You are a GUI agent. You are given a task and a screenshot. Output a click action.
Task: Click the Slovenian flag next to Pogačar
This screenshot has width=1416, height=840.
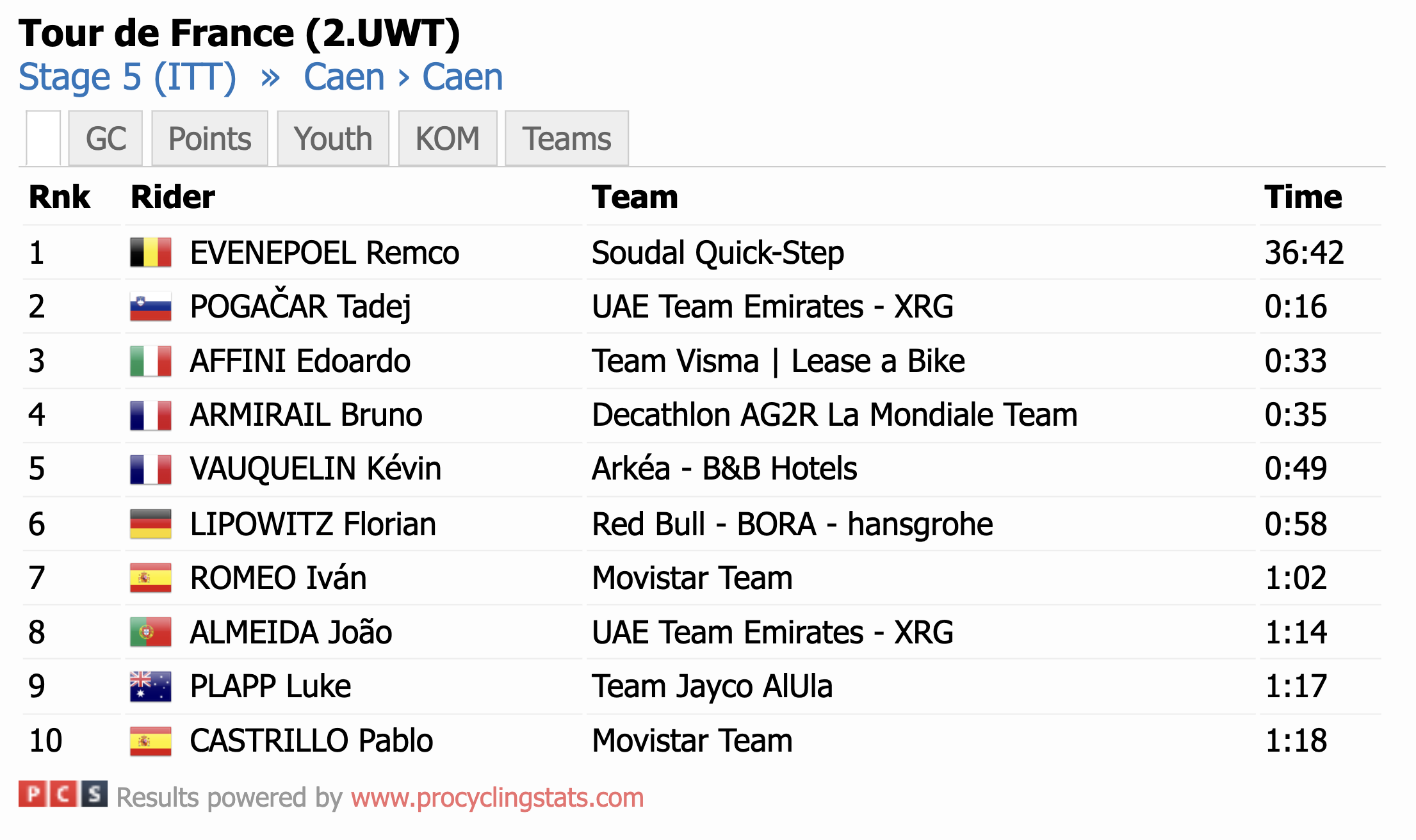151,306
